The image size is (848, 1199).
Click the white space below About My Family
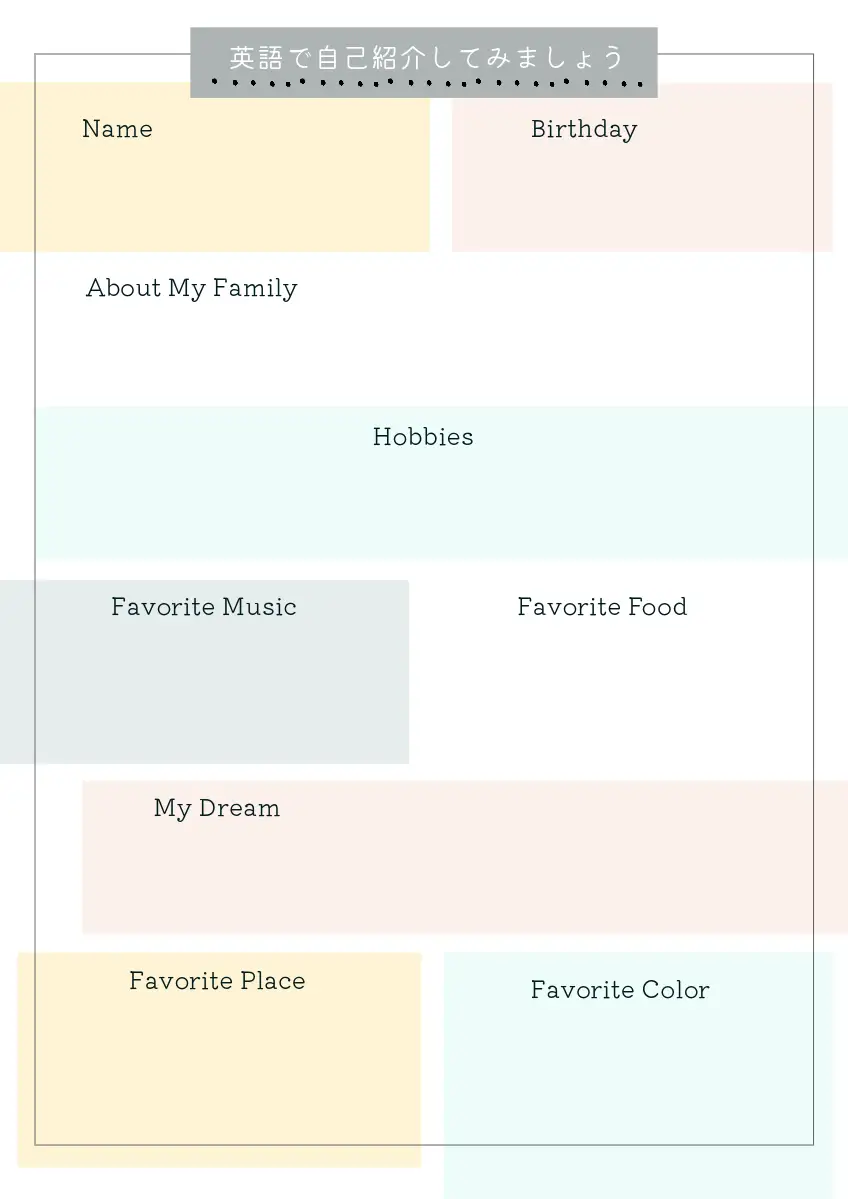[420, 350]
